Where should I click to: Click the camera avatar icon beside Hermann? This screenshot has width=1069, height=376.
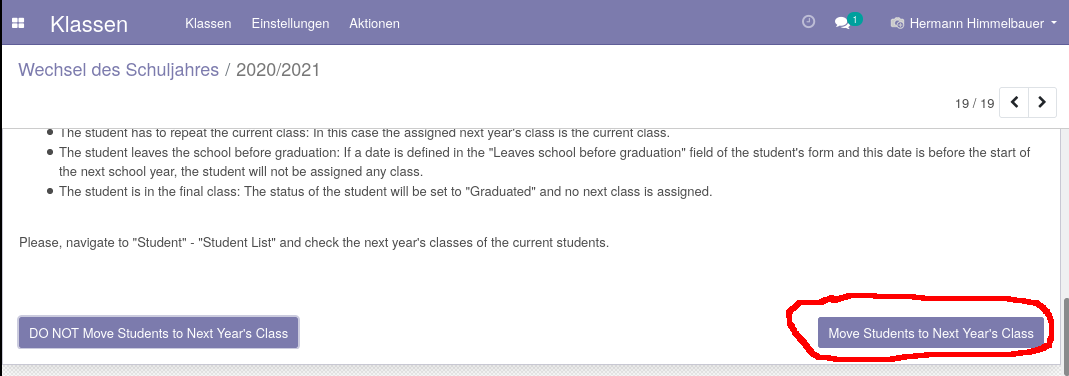(897, 23)
